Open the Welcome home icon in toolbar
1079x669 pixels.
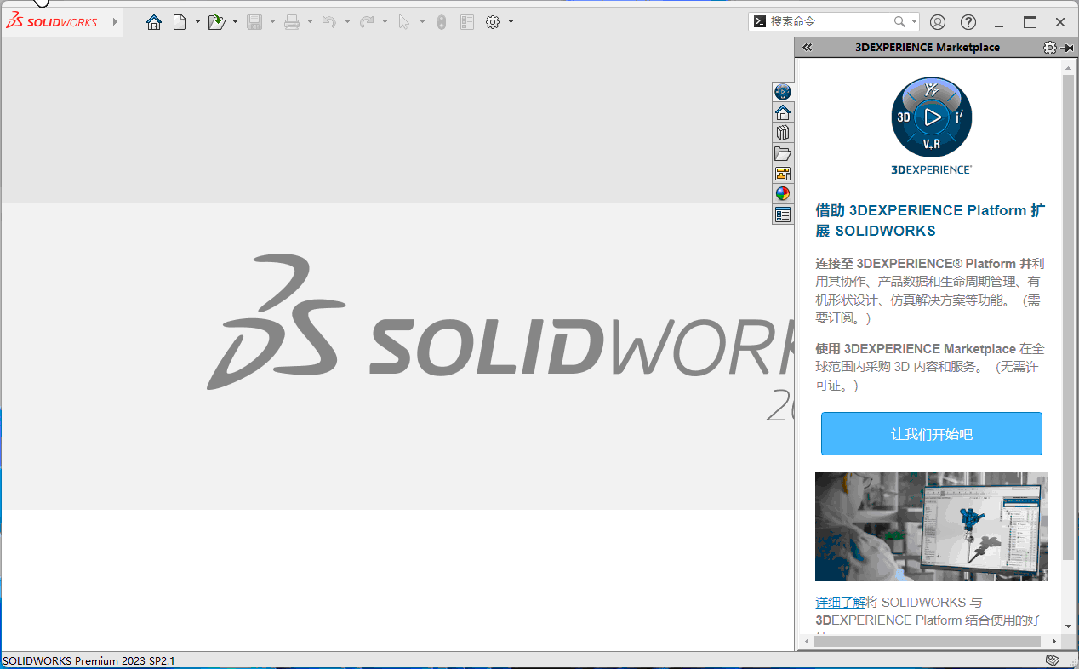[154, 22]
